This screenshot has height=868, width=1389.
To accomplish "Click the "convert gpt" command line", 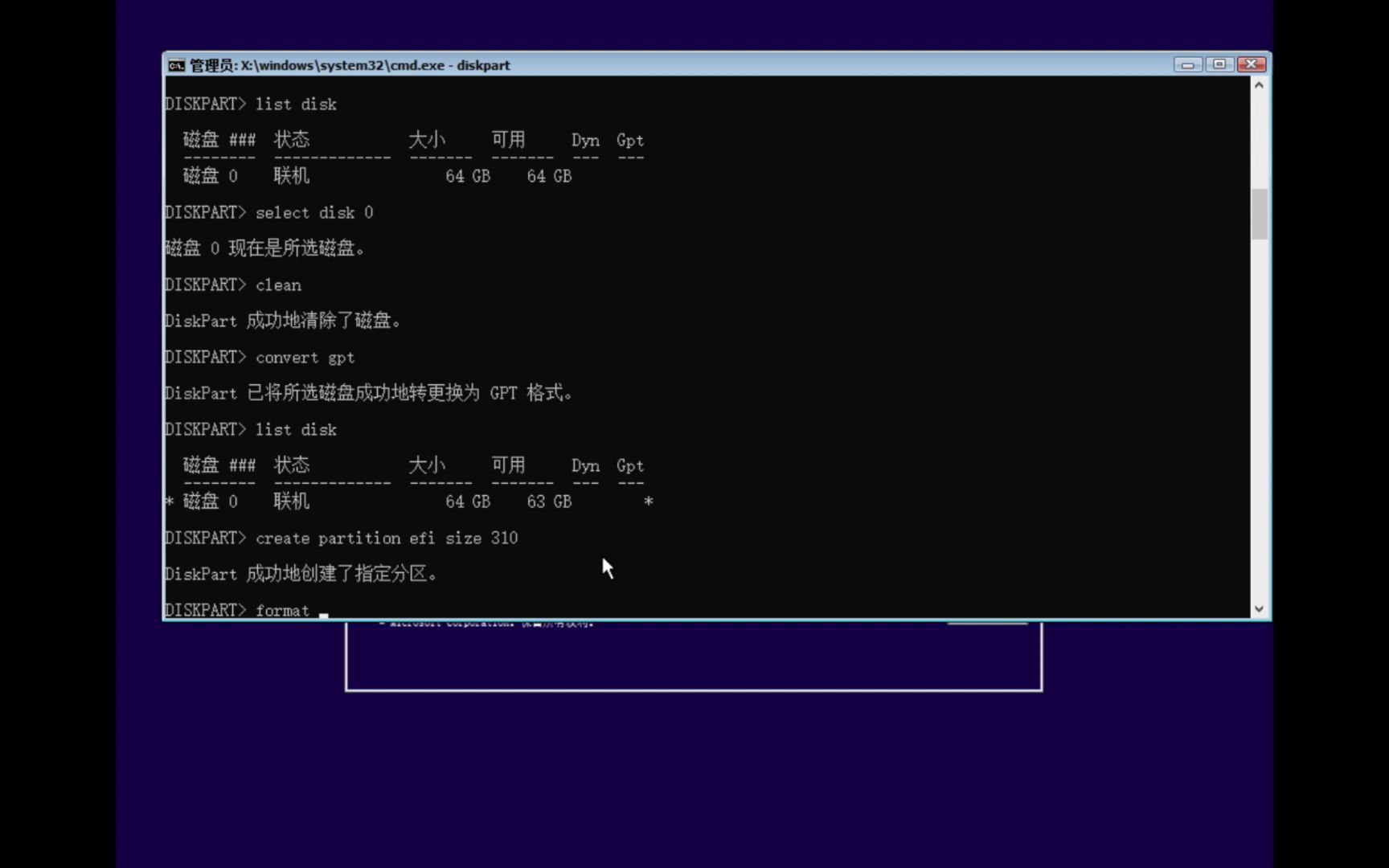I will tap(260, 358).
